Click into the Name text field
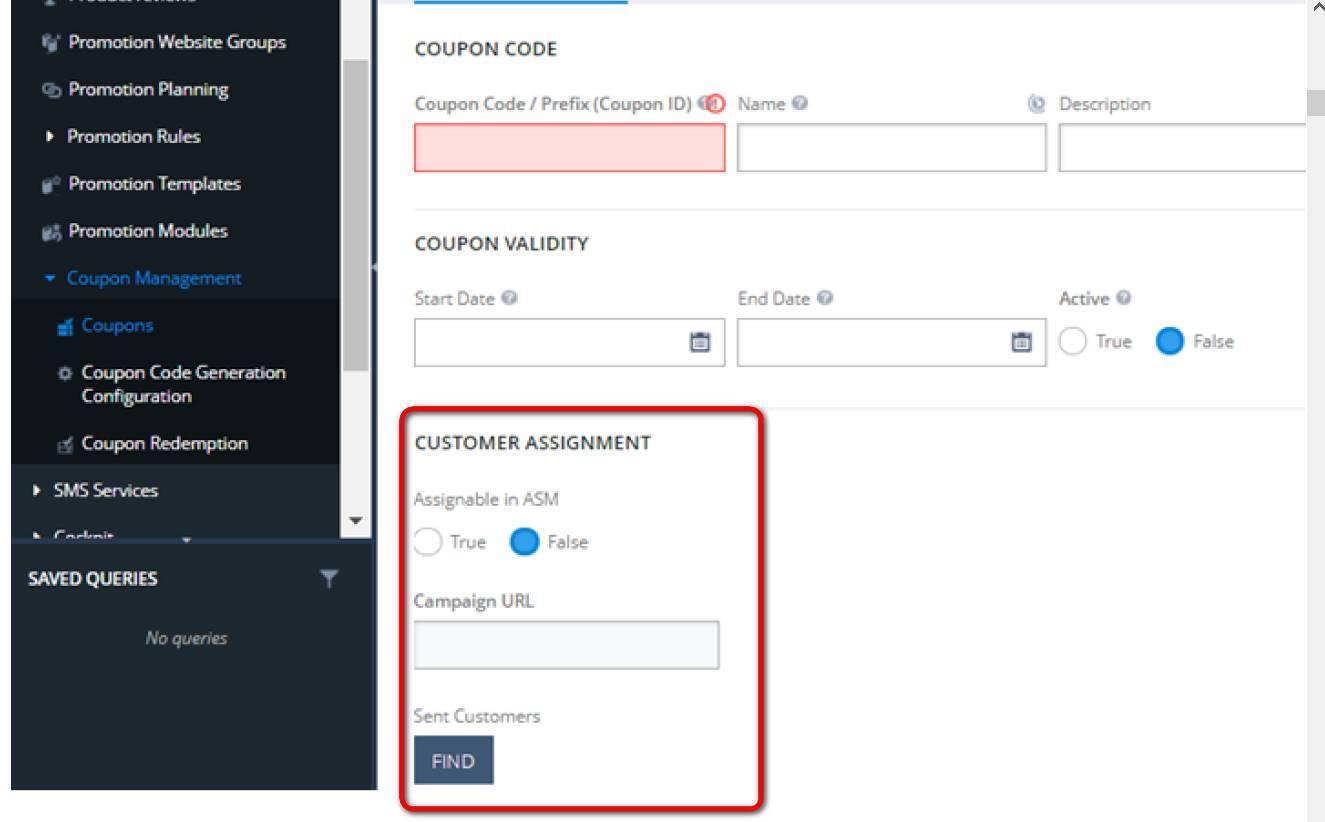Screen dimensions: 1325x822 [x=891, y=148]
